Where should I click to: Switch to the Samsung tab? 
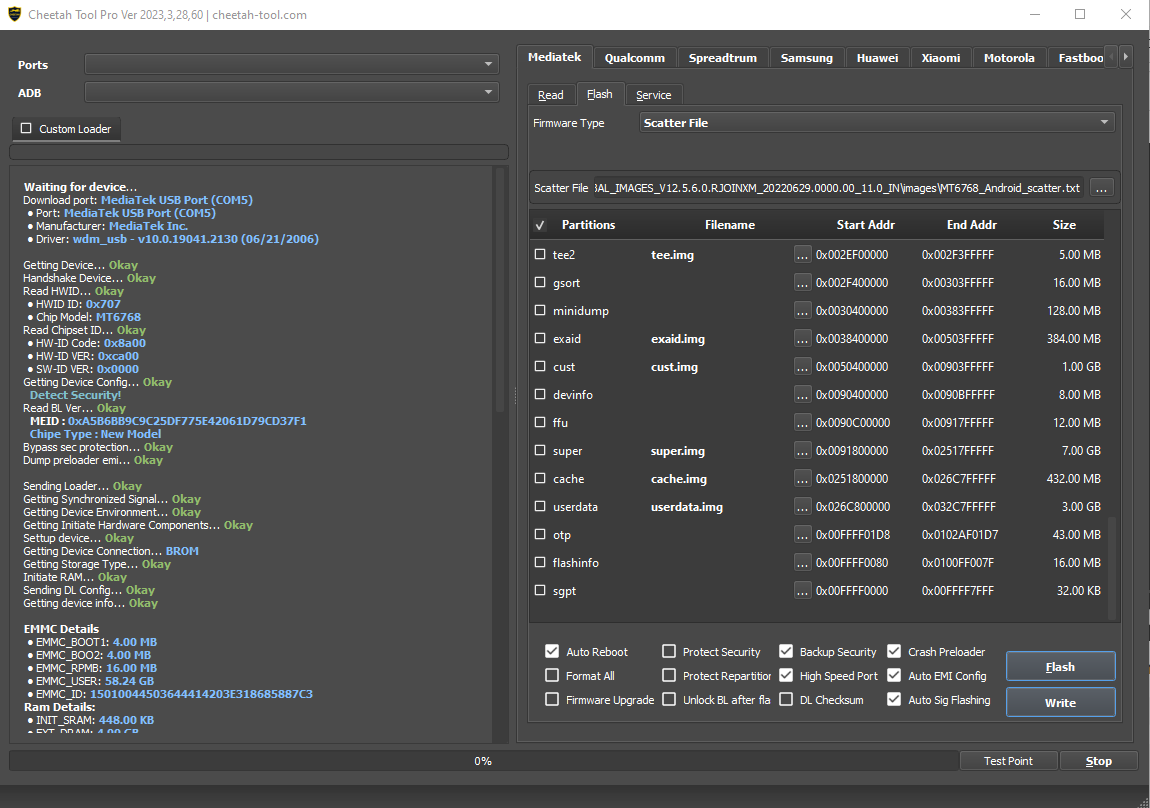807,58
